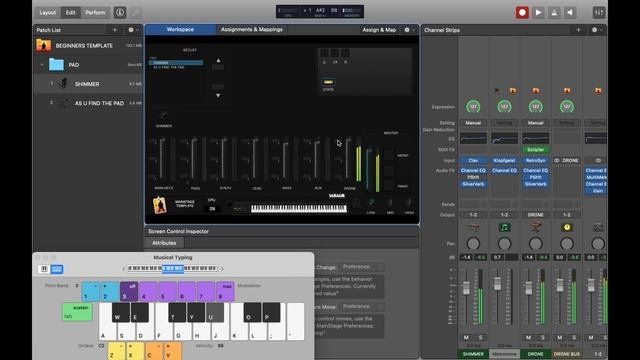Toggle the mixer sliders icon at top right
The height and width of the screenshot is (360, 640).
click(x=599, y=13)
